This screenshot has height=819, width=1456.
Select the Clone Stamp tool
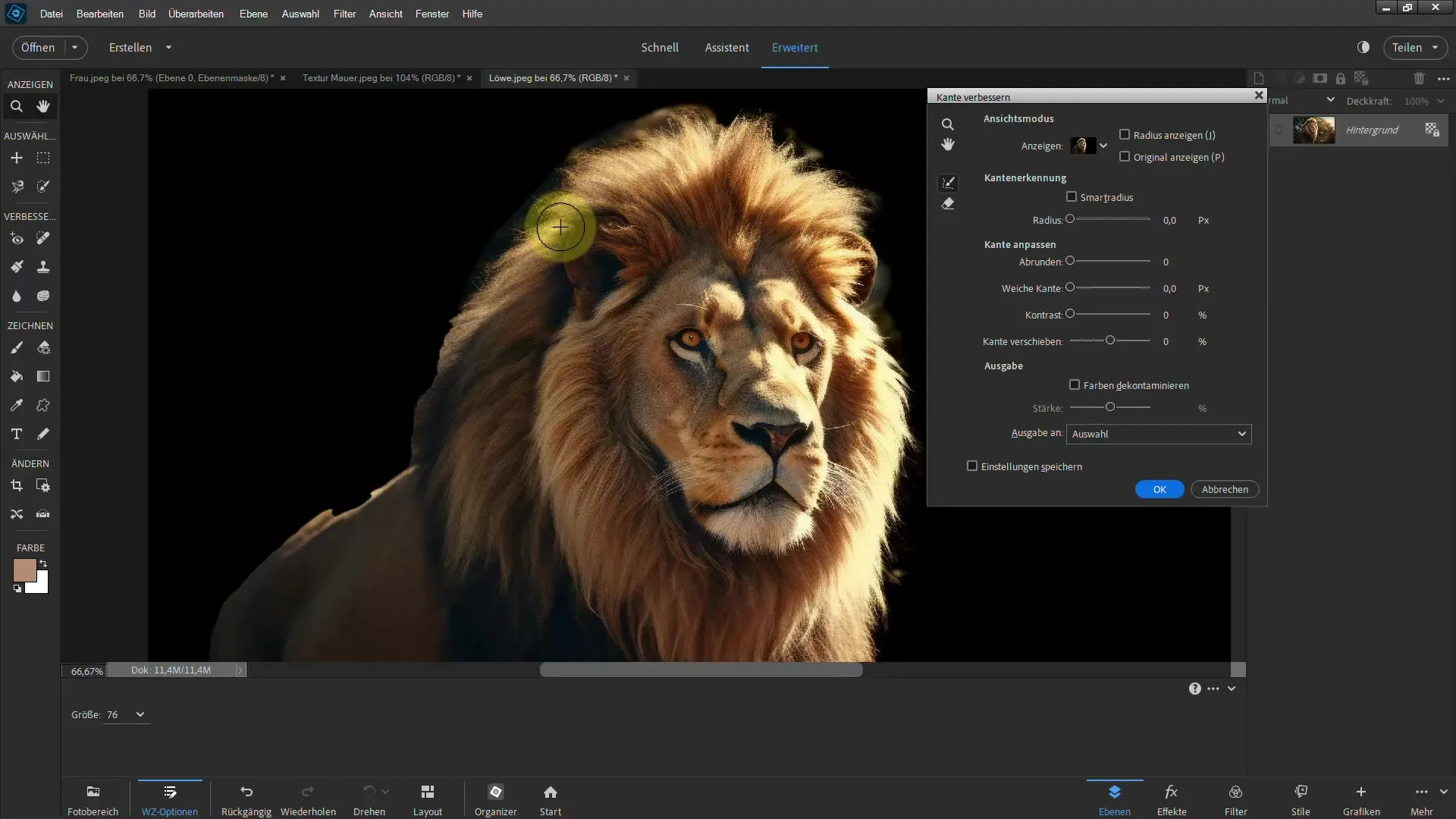tap(43, 267)
